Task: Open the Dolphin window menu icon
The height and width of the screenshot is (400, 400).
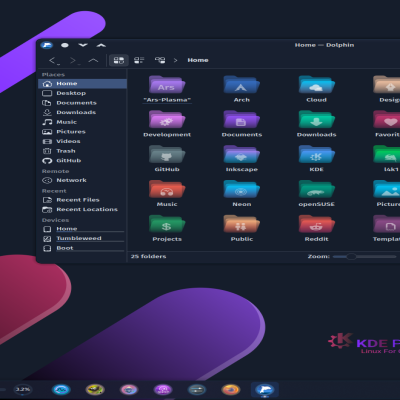Action: [47, 45]
